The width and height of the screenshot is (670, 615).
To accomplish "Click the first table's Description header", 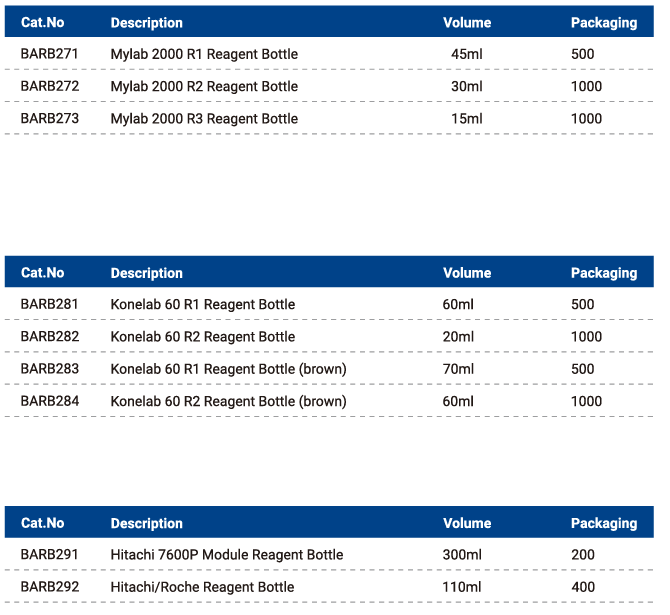I will [x=147, y=23].
